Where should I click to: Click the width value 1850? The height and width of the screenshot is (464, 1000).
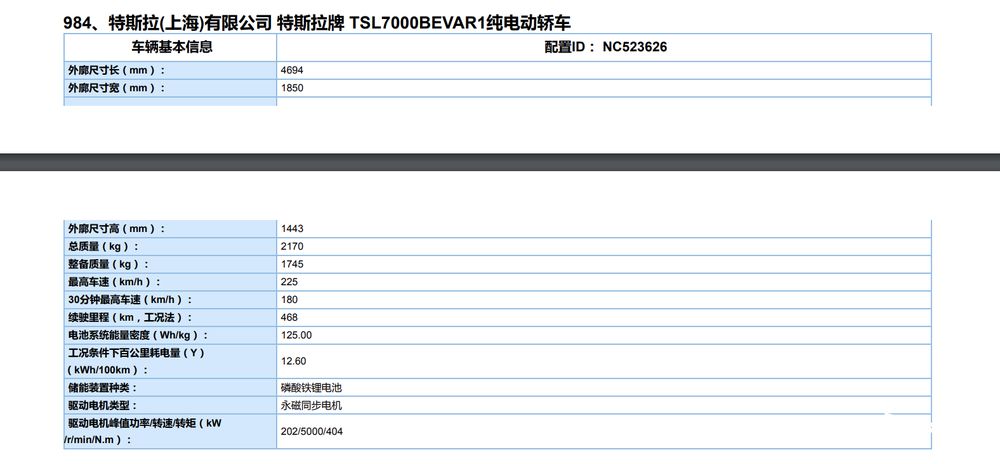tap(292, 88)
